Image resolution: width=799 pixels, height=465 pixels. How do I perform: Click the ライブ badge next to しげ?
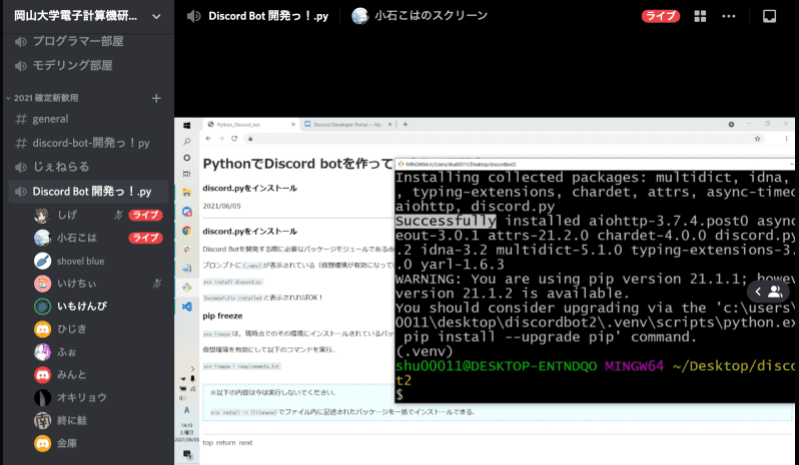click(x=145, y=215)
